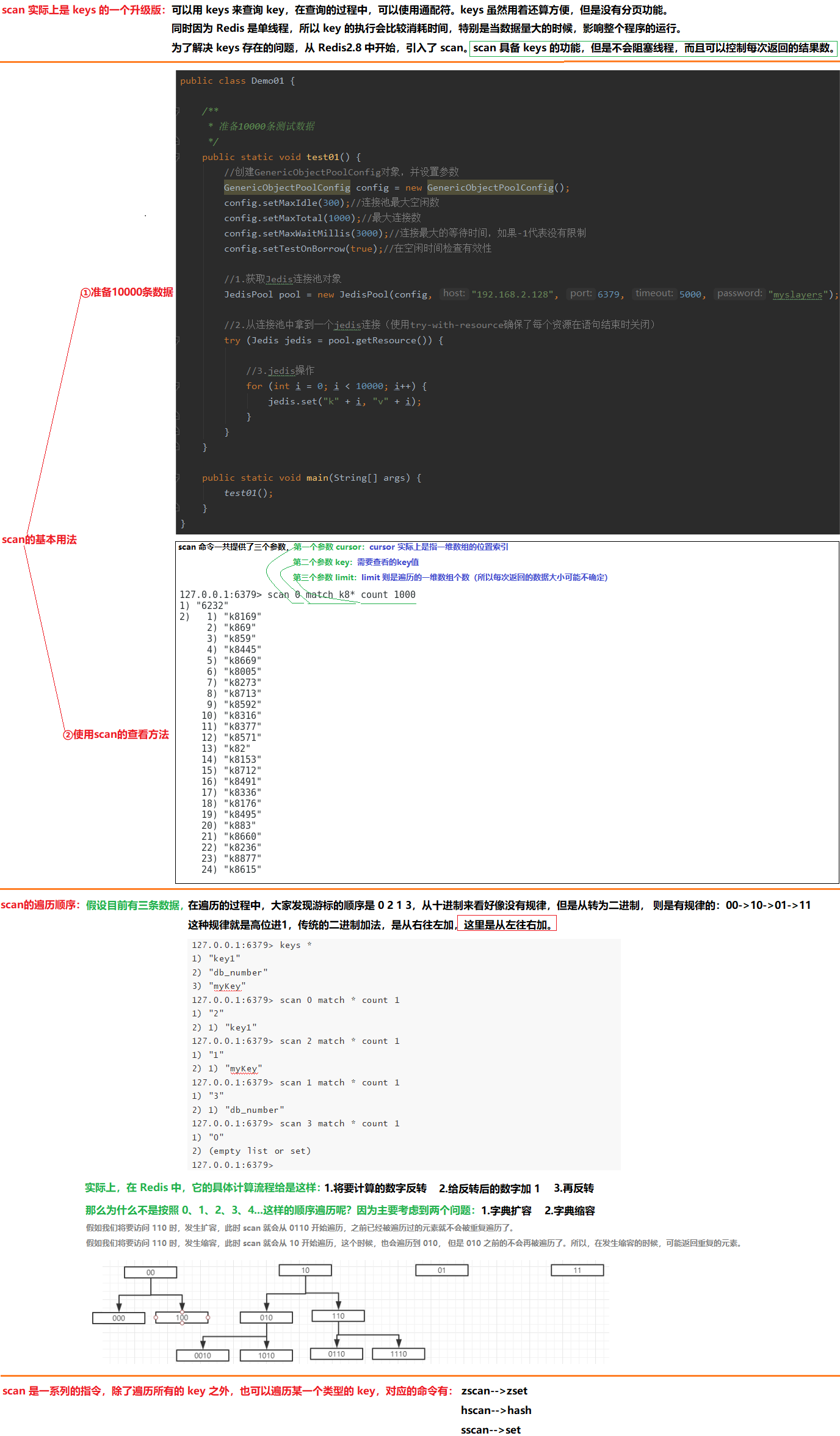Select the scan的基本用法 topic node
The width and height of the screenshot is (840, 1436).
(x=39, y=540)
